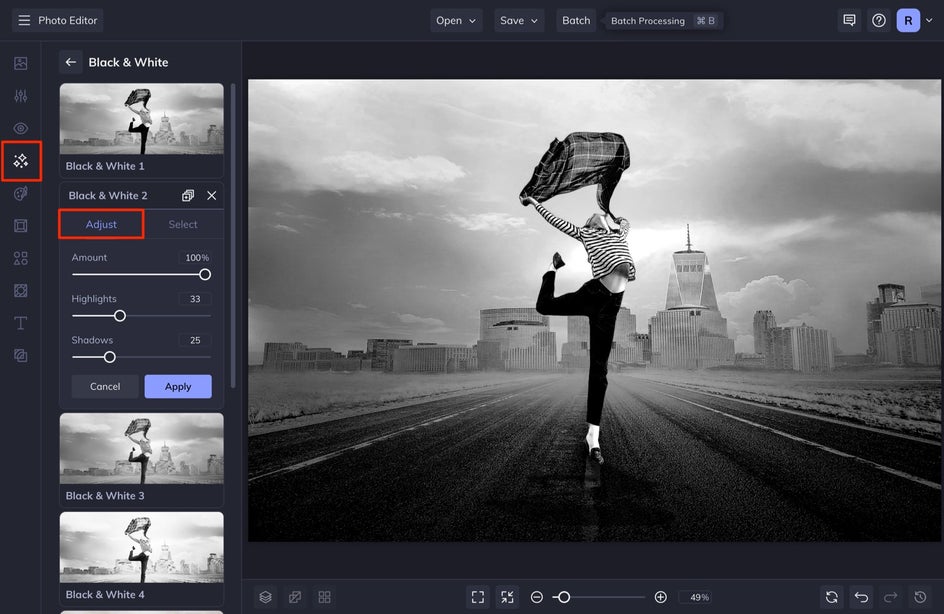The image size is (944, 614).
Task: Open the Frames sidebar icon
Action: click(20, 226)
